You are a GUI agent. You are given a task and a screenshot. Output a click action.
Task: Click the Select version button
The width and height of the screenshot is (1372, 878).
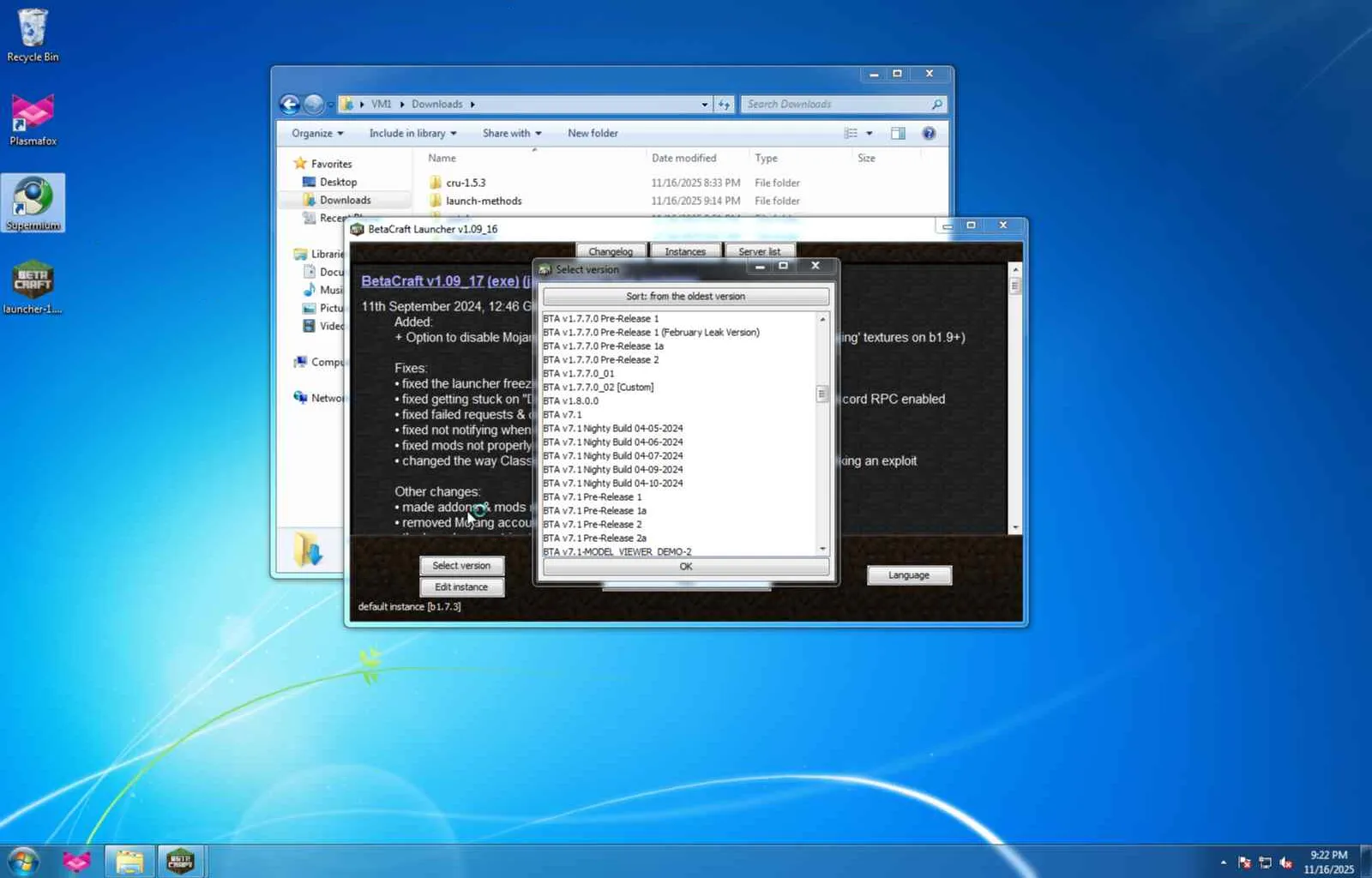pyautogui.click(x=461, y=566)
